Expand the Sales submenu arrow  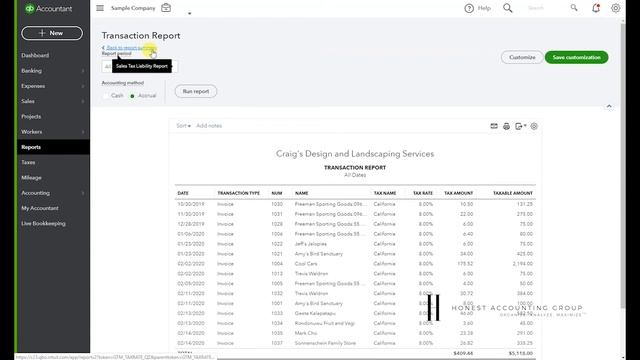click(83, 101)
